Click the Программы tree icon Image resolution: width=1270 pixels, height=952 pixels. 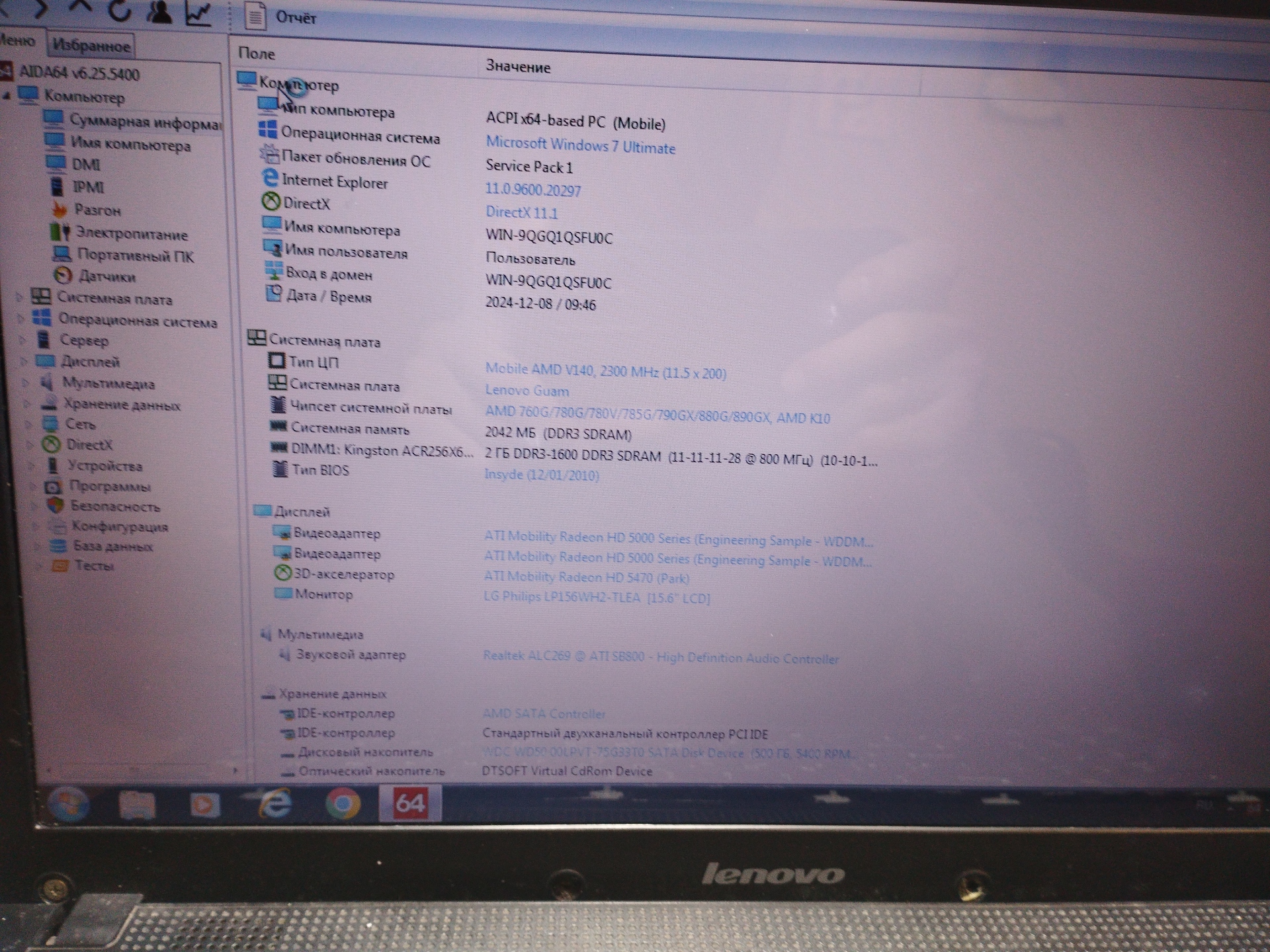point(54,487)
